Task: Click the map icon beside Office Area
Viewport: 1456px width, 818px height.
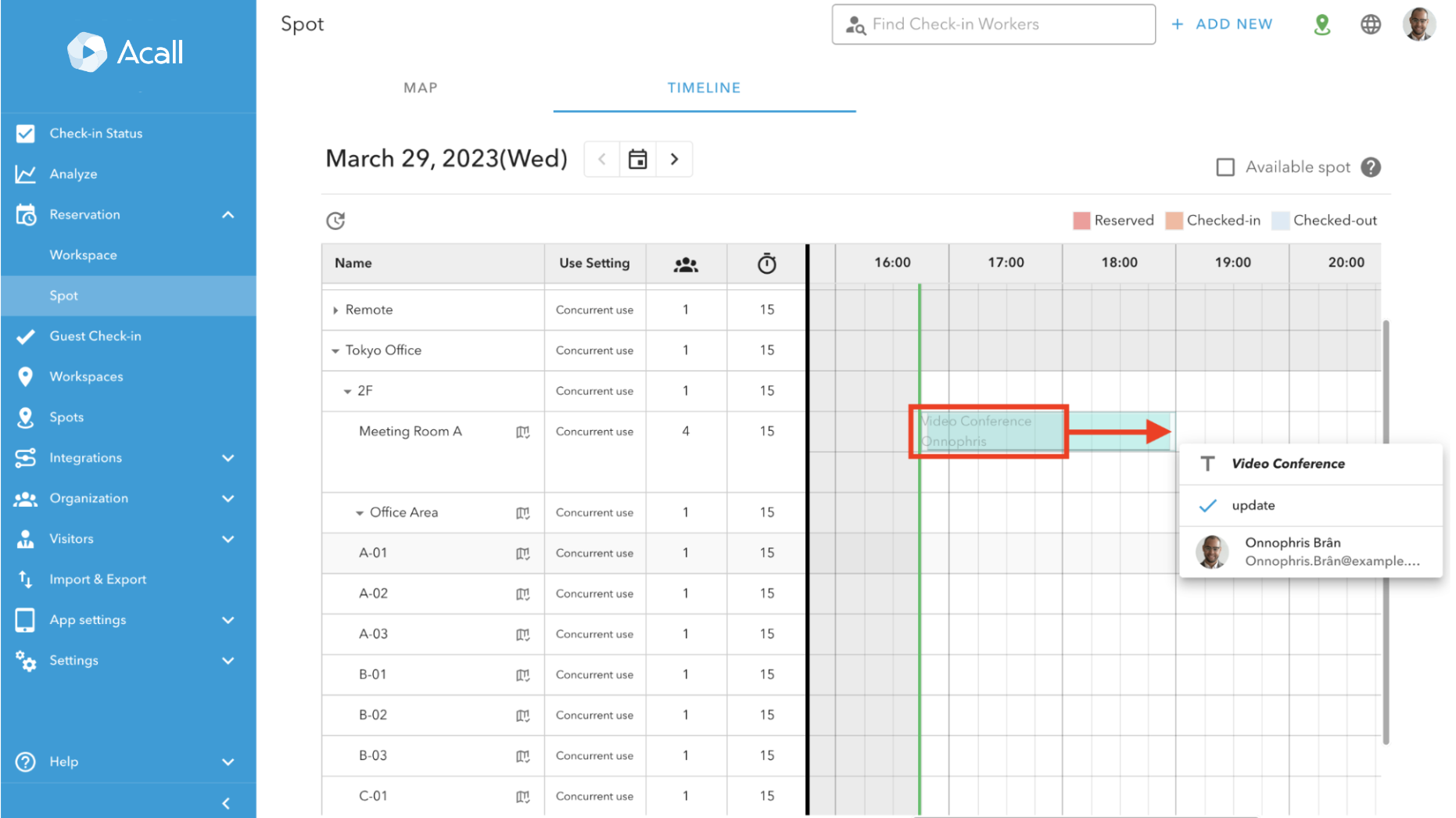Action: [x=522, y=512]
